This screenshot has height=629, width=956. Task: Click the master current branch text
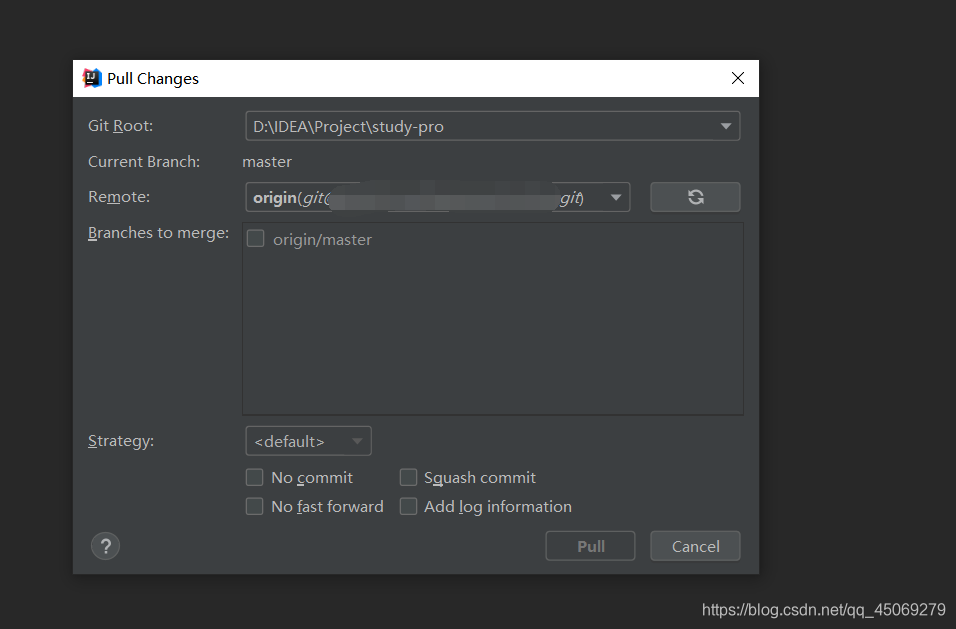pos(267,162)
